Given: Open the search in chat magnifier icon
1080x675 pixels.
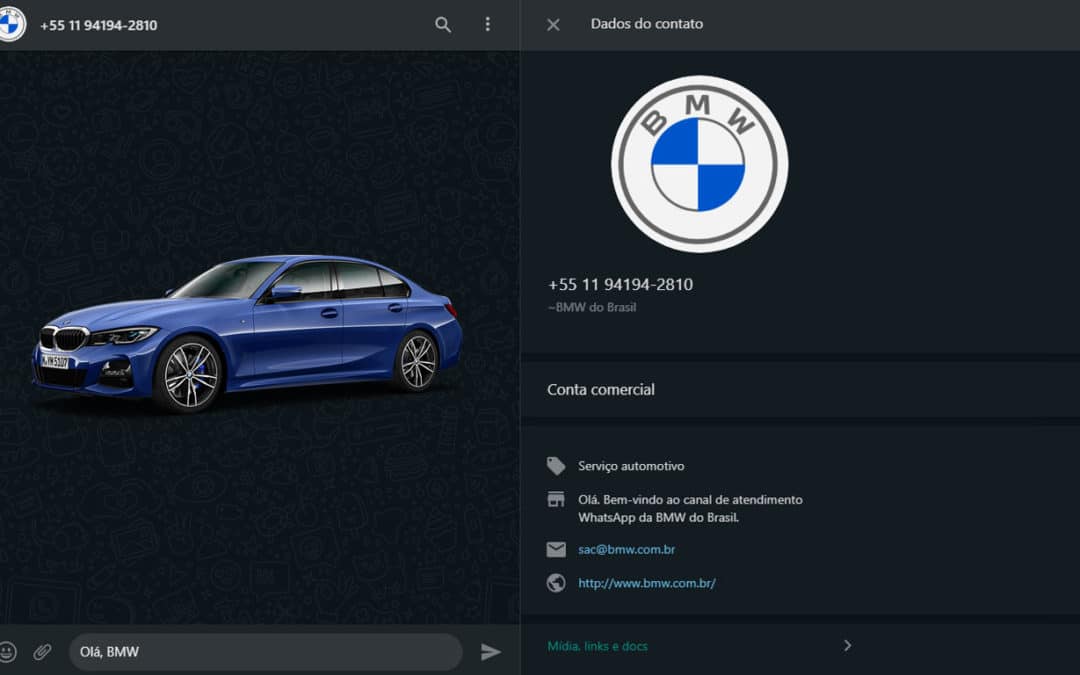Looking at the screenshot, I should [x=443, y=25].
